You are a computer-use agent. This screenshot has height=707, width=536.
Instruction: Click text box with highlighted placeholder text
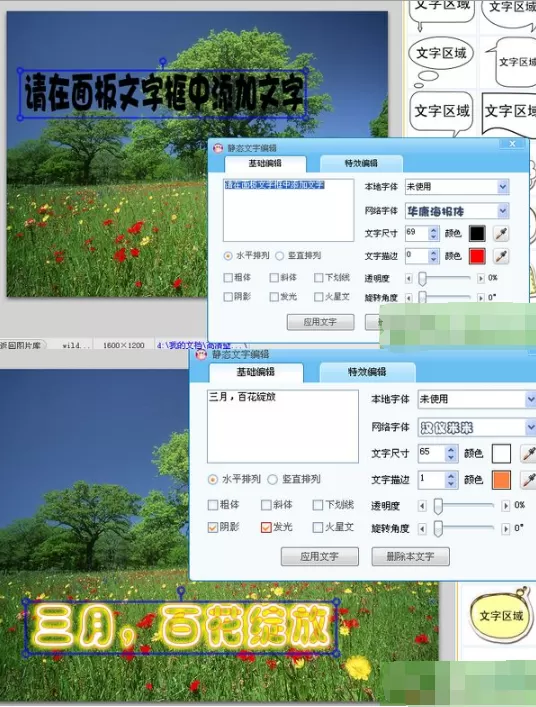[289, 210]
